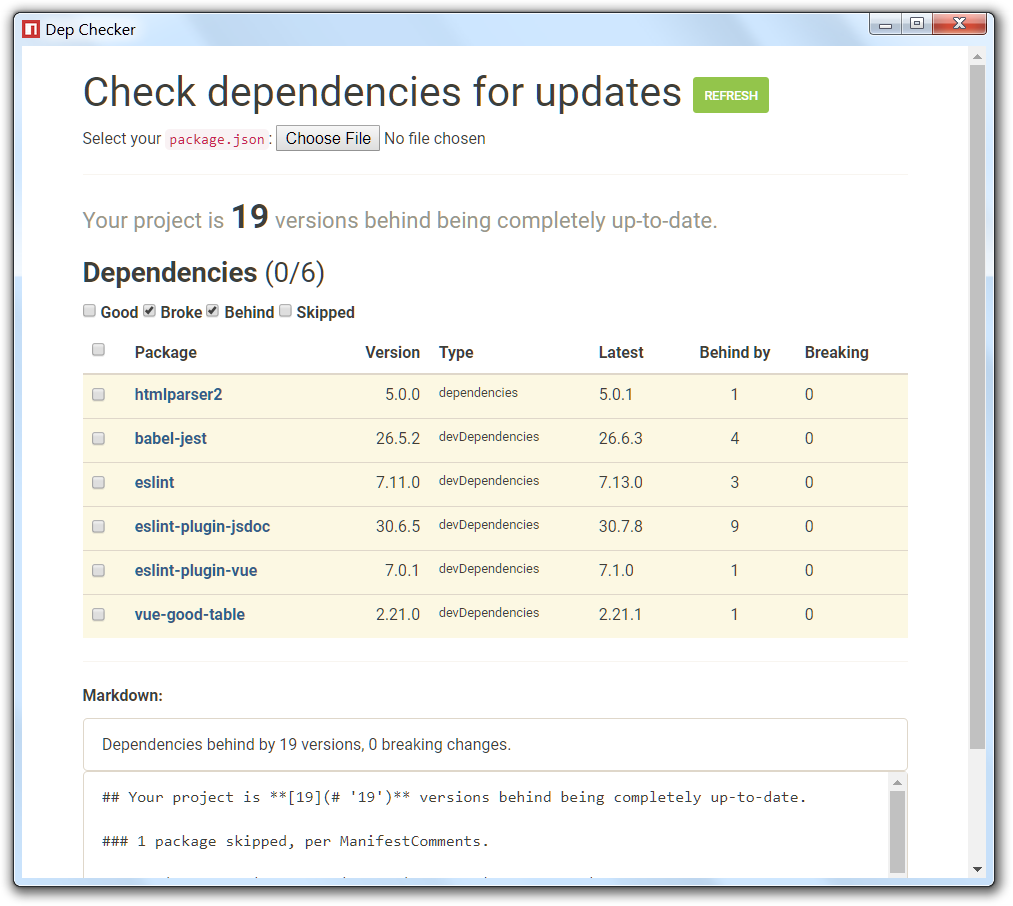Click latest version 30.7.8 cell

tap(620, 526)
